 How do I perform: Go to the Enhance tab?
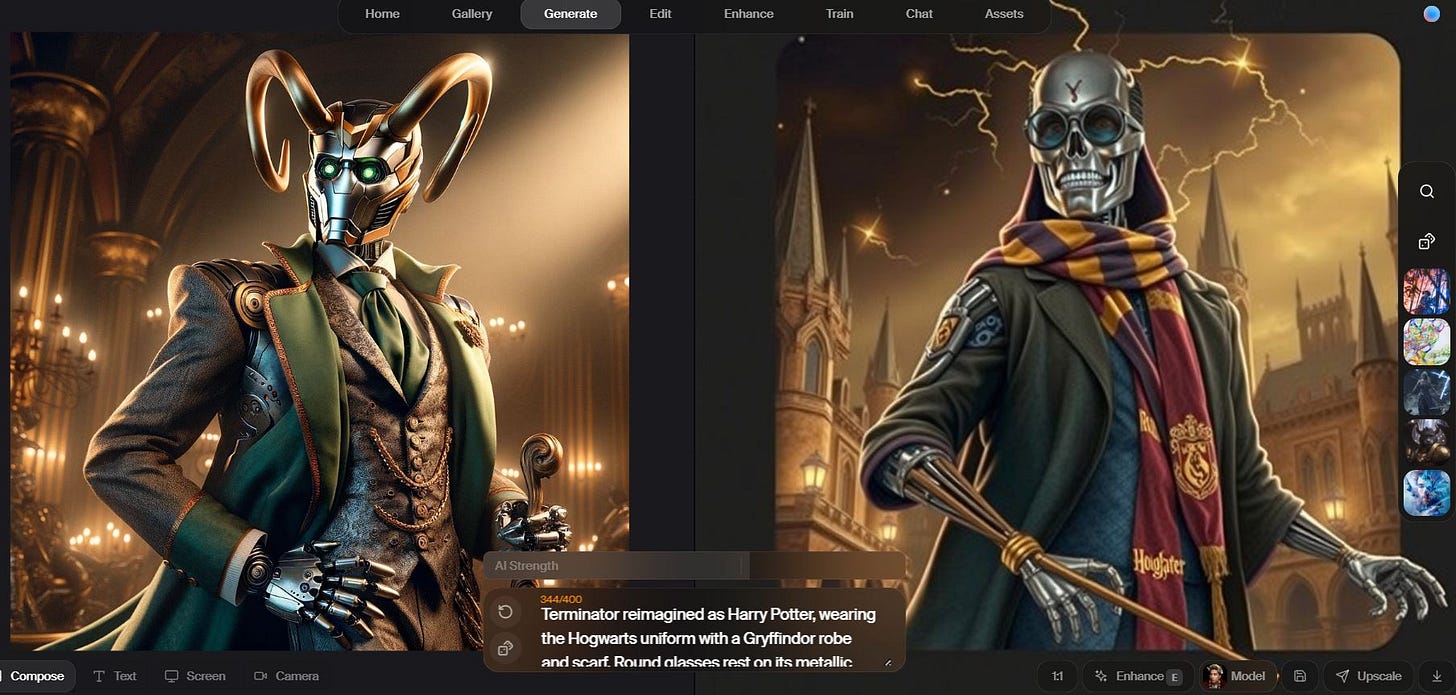coord(749,14)
